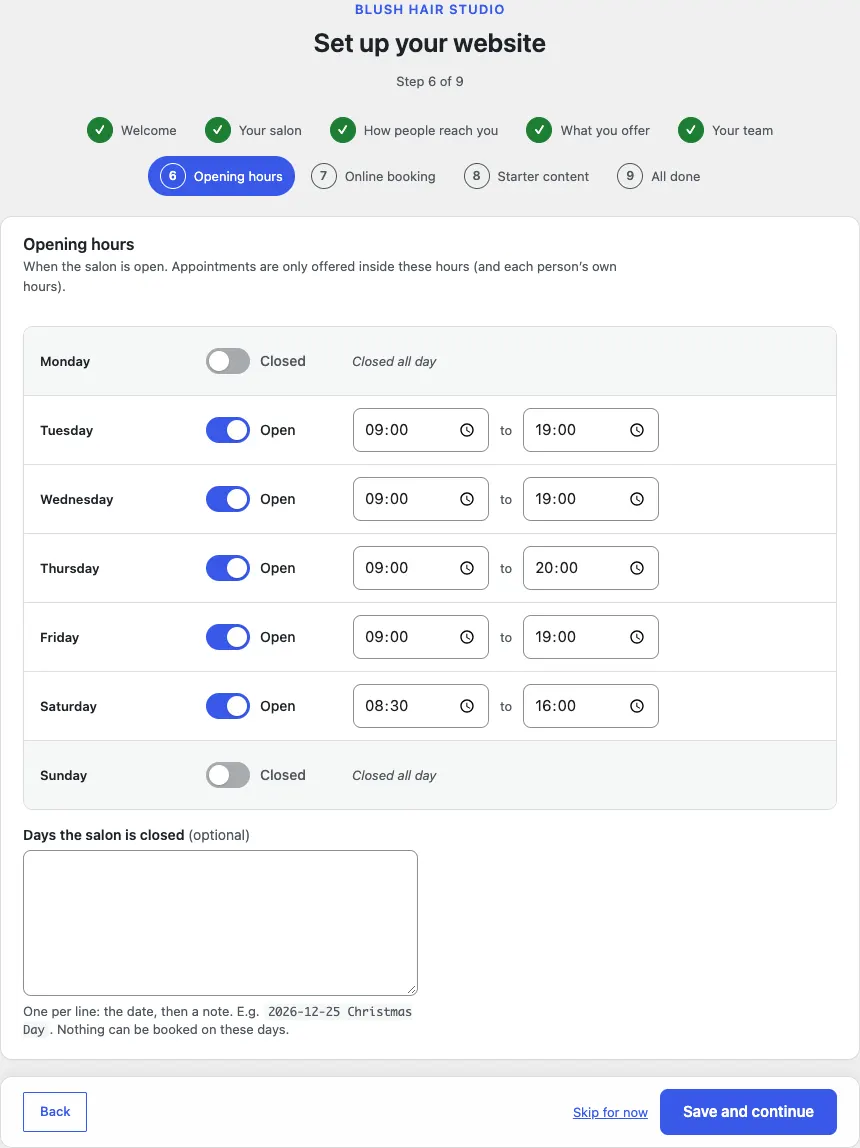Click the clock icon in Tuesday's opening time
Viewport: 860px width, 1148px height.
coord(467,430)
